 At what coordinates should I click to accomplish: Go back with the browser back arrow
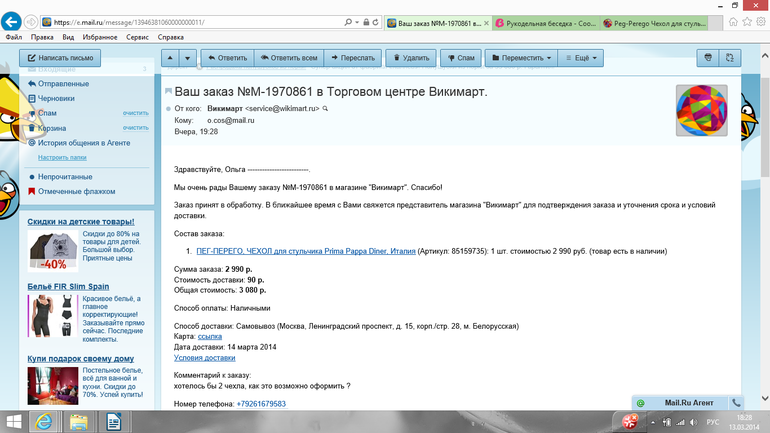point(11,22)
